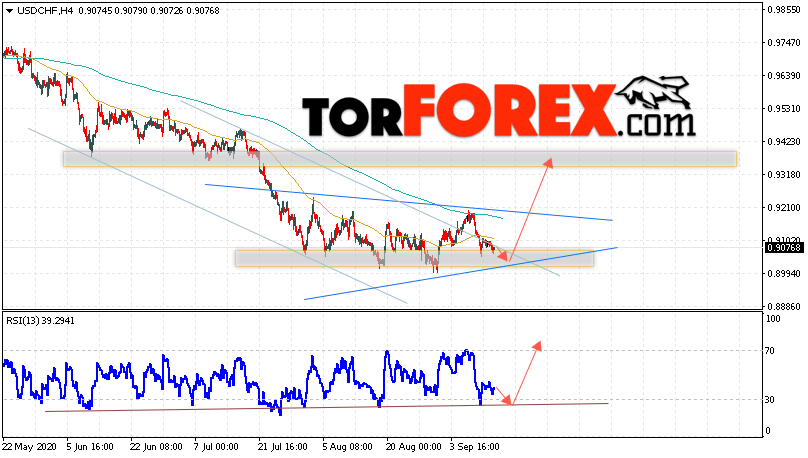
Task: Click the 7 Jul 00:00 date label
Action: point(216,446)
